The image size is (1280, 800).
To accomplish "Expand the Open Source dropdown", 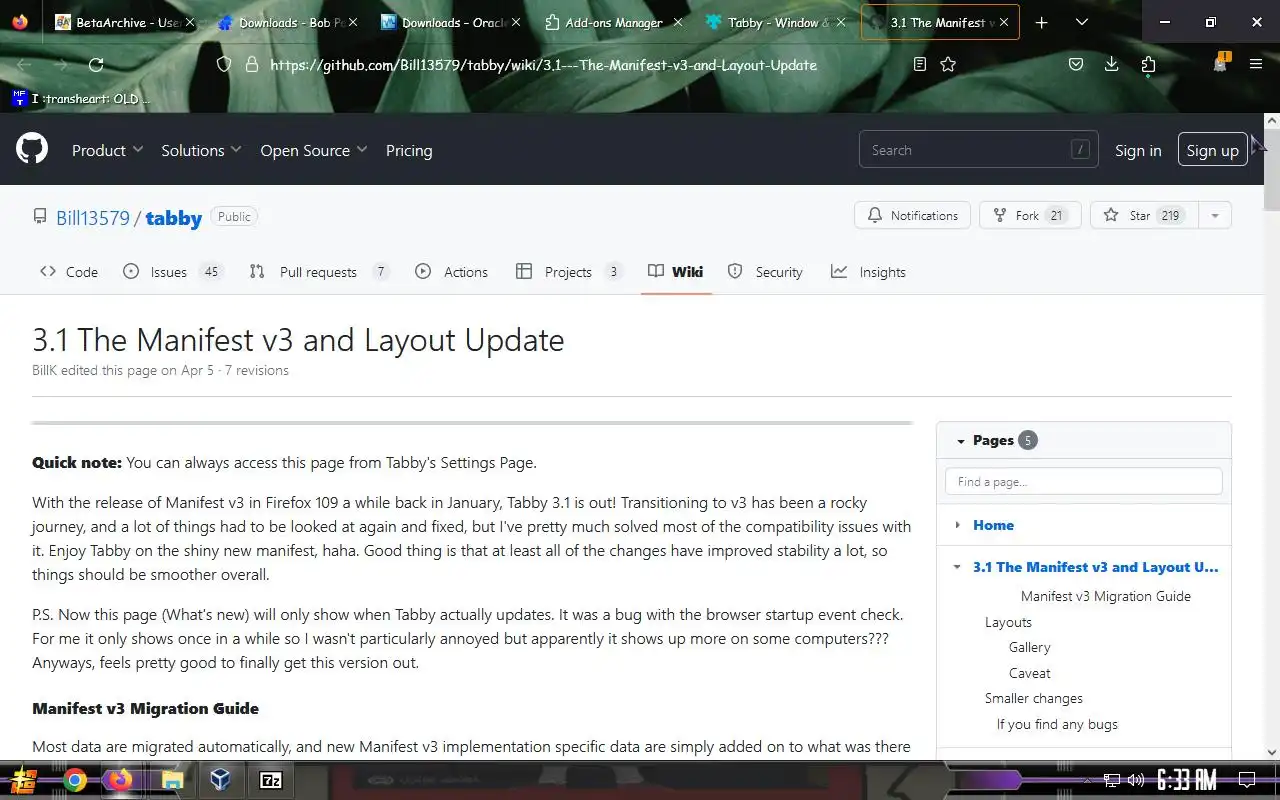I will click(314, 150).
